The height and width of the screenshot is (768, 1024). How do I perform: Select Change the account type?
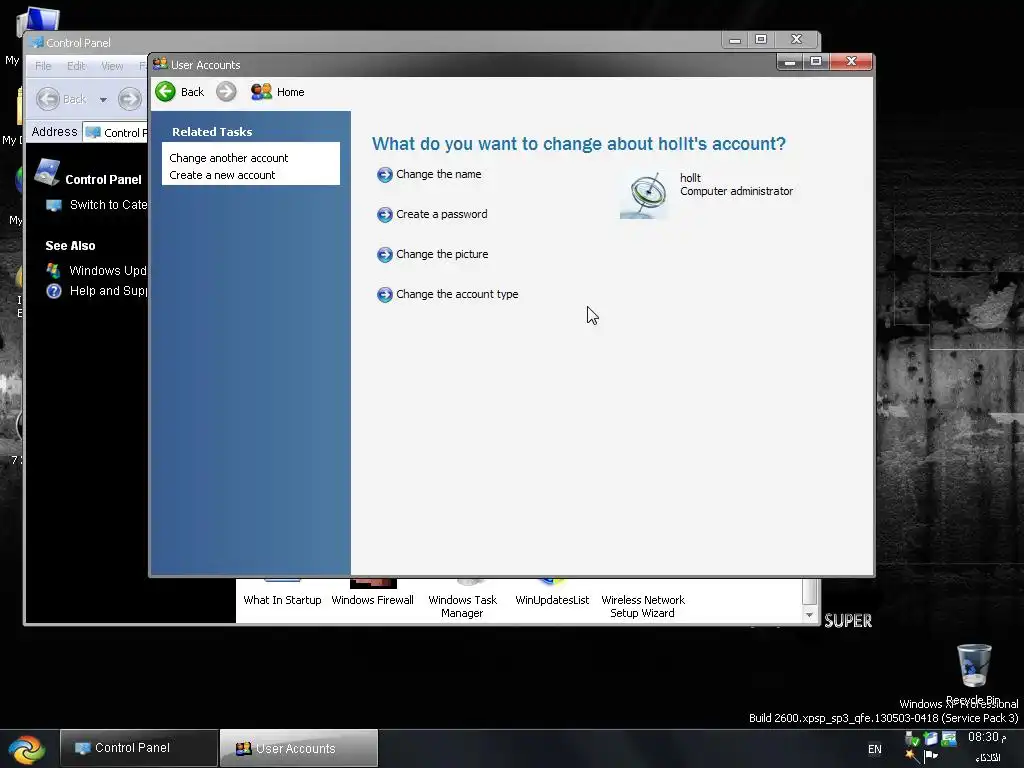[457, 294]
